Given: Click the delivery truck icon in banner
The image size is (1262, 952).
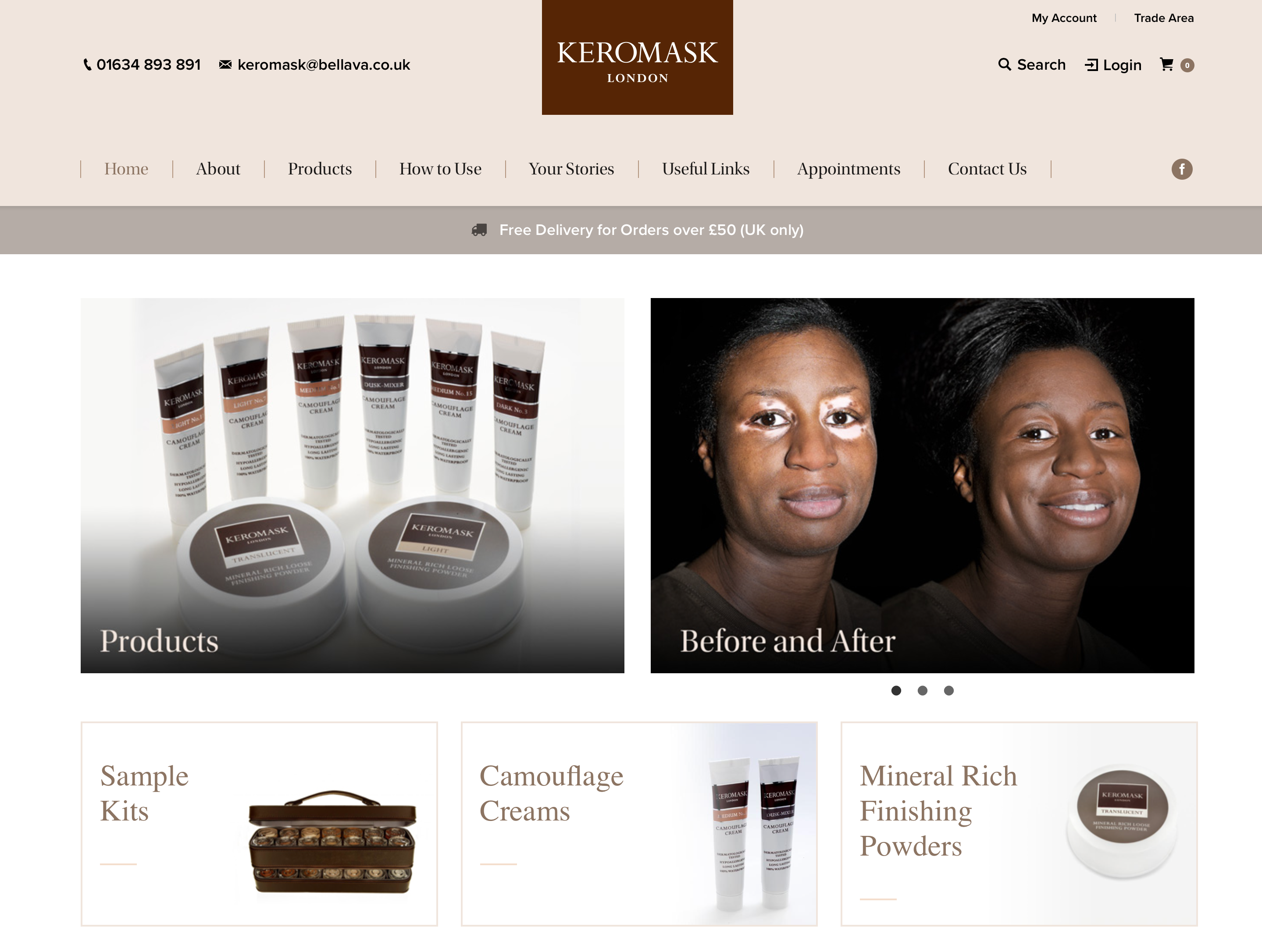Looking at the screenshot, I should [x=479, y=230].
